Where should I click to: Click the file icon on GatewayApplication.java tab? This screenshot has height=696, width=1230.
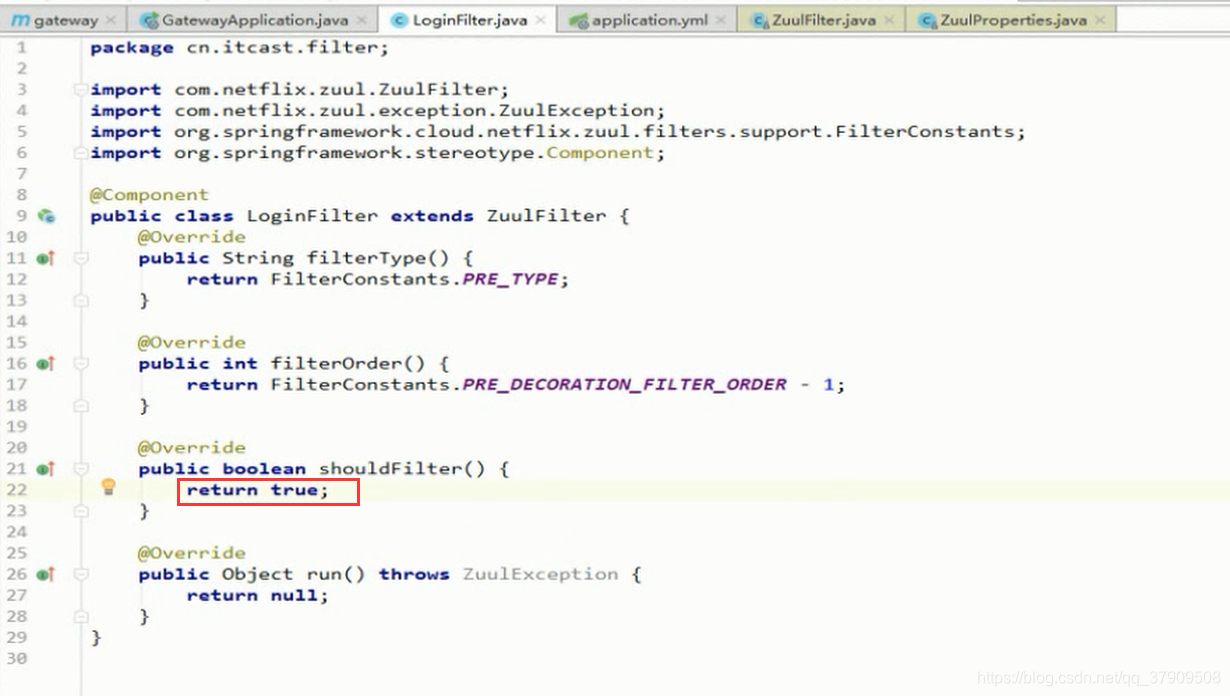[150, 20]
